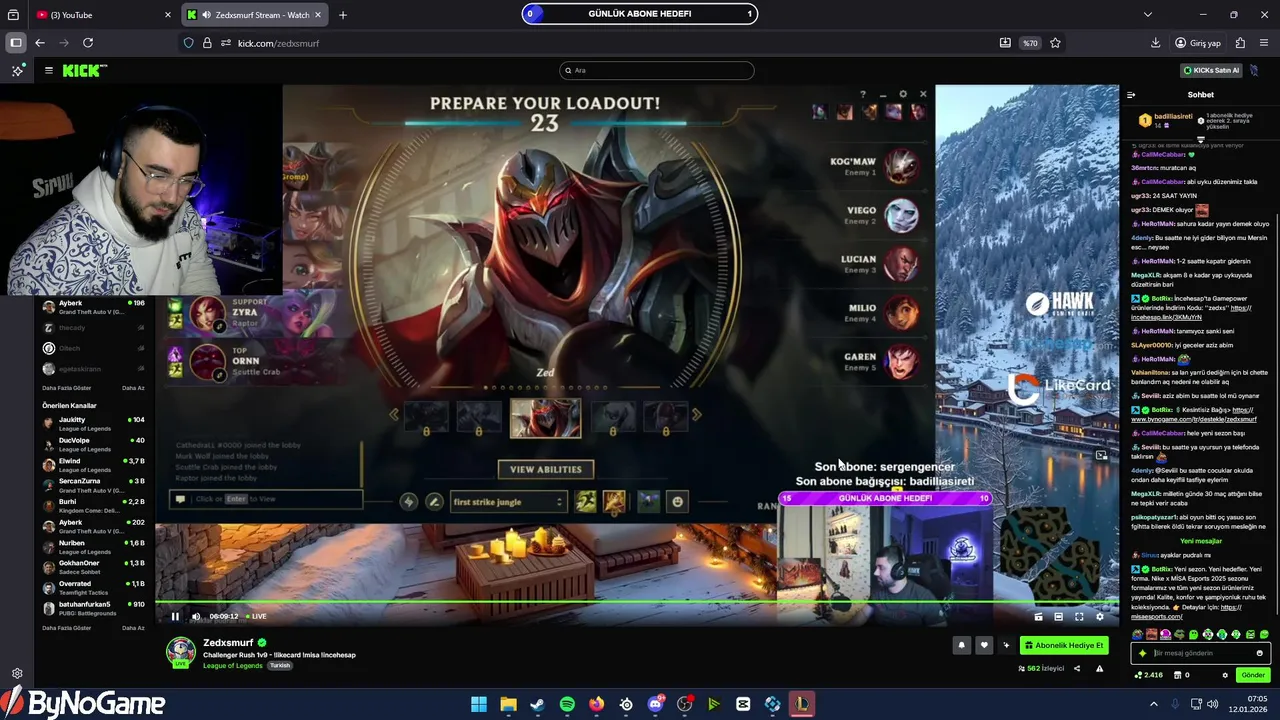Pause the stream video

[x=175, y=616]
